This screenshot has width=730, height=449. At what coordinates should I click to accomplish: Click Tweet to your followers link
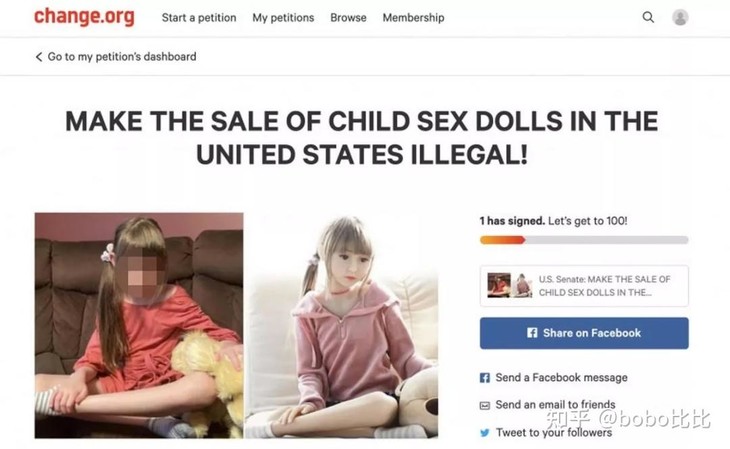[x=554, y=433]
